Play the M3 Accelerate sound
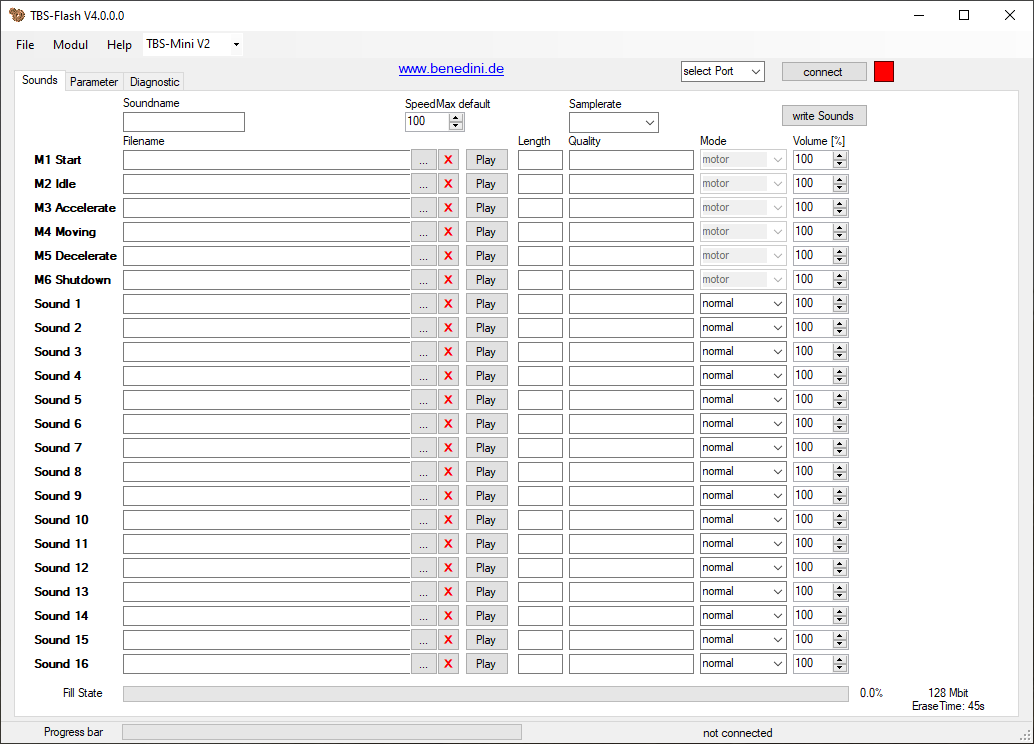Screen dimensions: 1034x744 (x=486, y=208)
